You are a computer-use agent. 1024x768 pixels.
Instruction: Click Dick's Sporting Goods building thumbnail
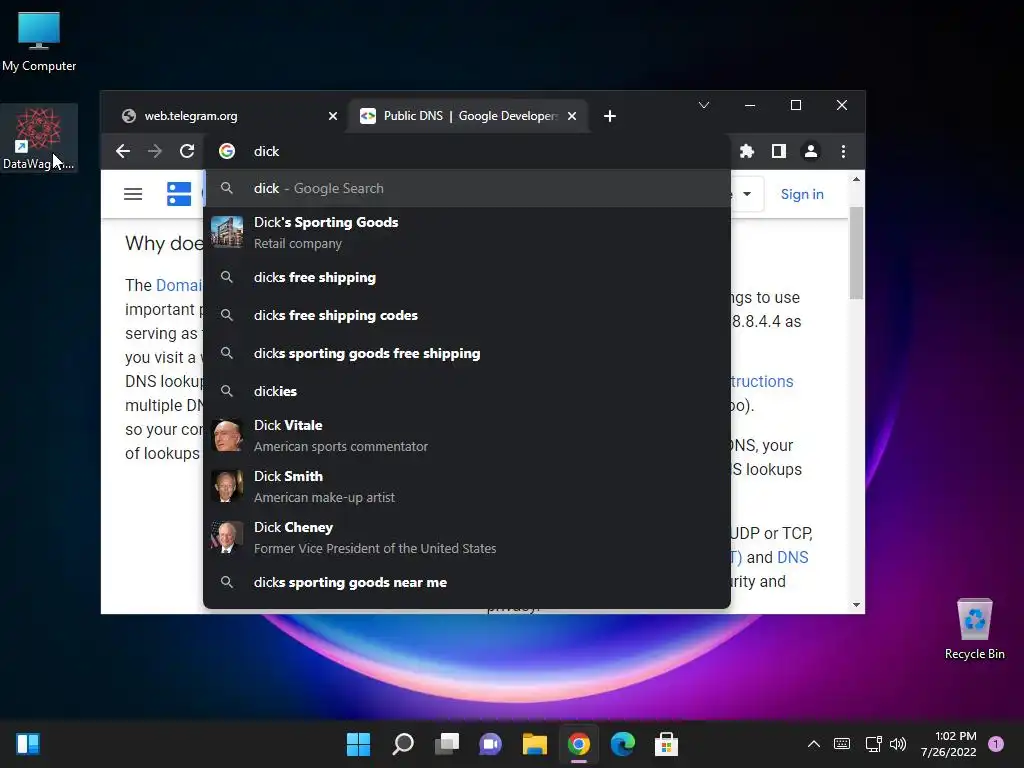(x=227, y=232)
